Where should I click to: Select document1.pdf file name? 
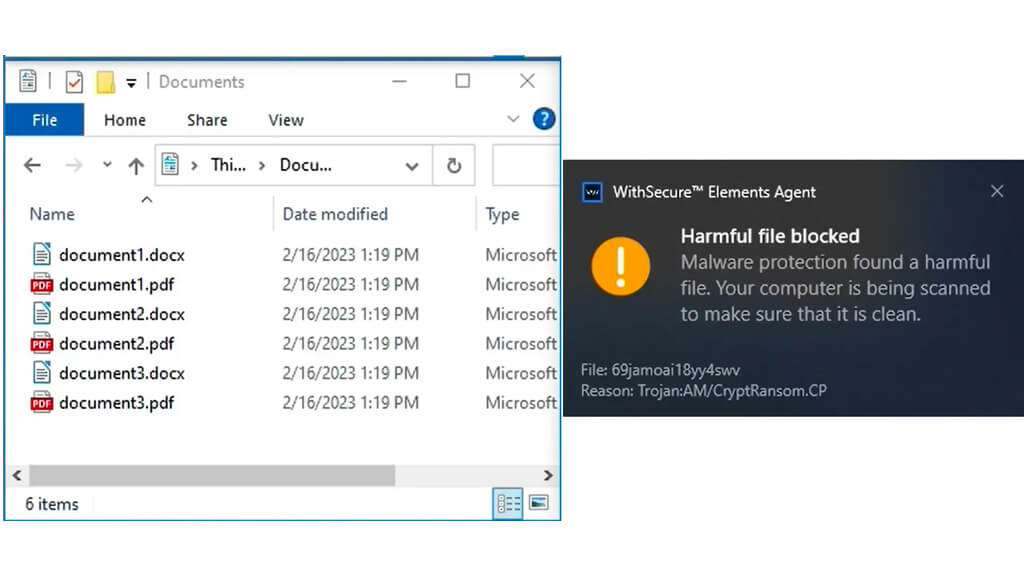coord(116,285)
